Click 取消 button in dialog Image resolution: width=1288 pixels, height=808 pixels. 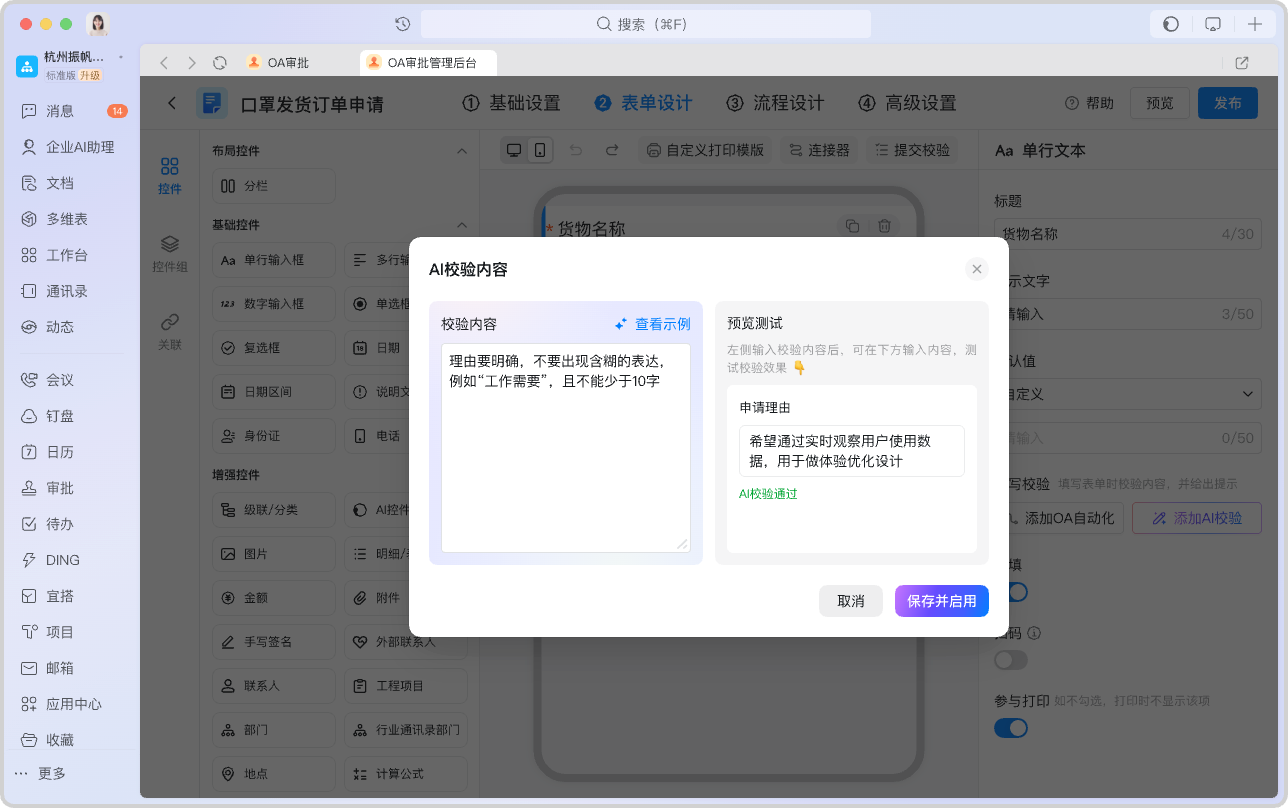pos(851,601)
